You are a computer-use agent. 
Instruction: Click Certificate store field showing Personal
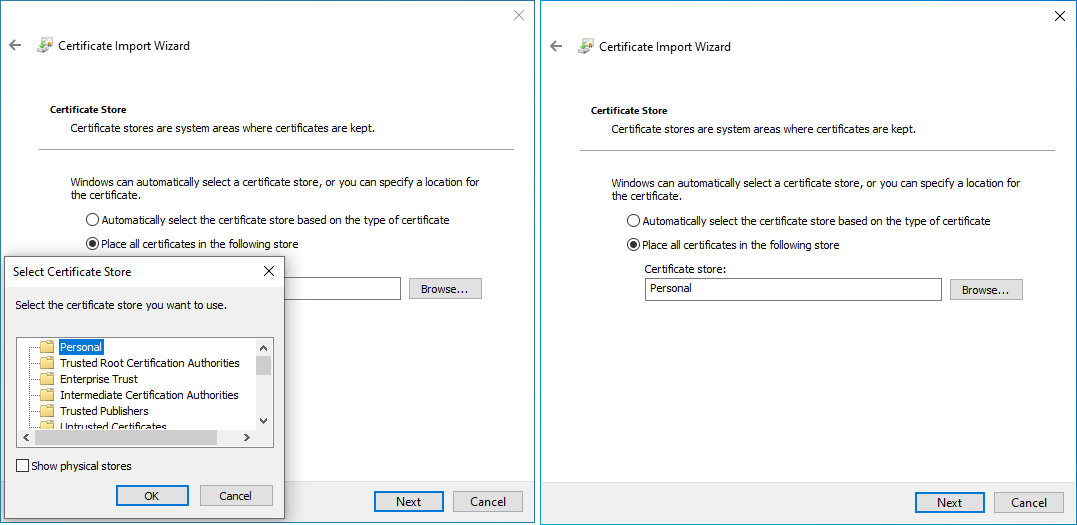[792, 289]
